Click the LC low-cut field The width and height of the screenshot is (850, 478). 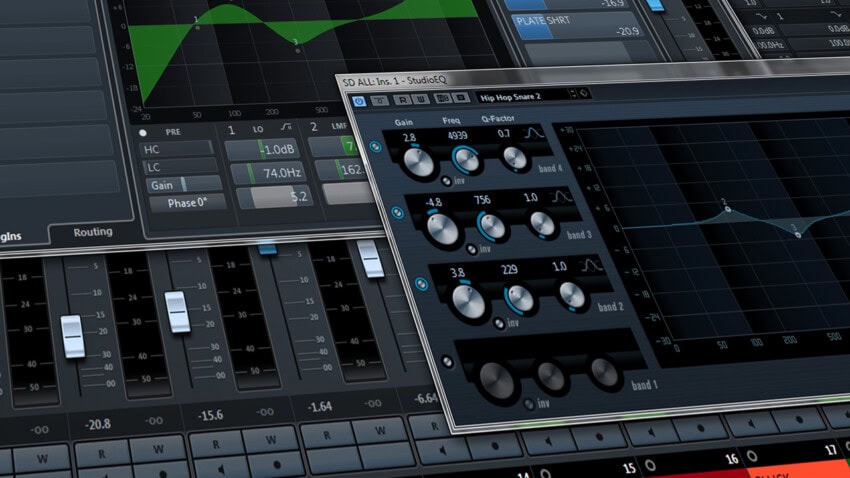pos(179,166)
